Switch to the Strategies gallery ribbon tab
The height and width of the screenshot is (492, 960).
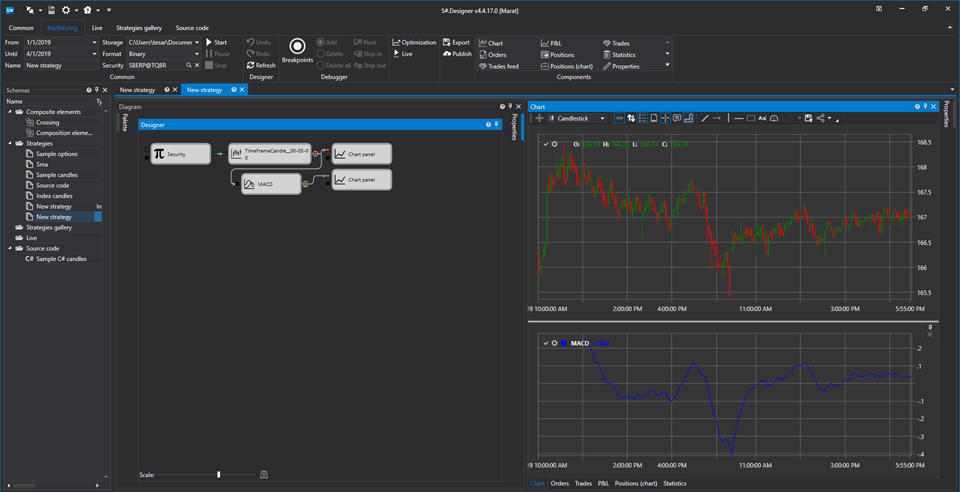click(139, 28)
